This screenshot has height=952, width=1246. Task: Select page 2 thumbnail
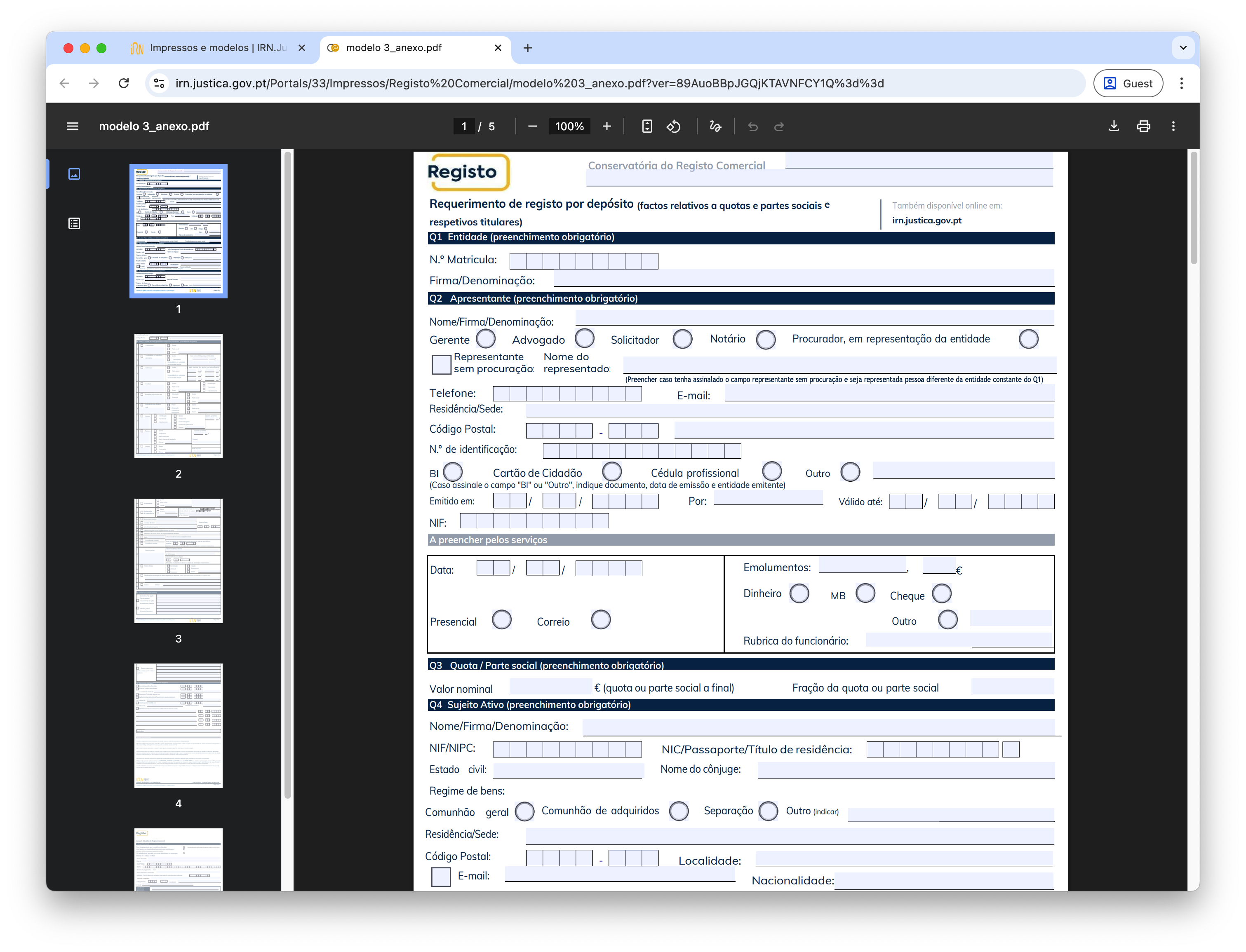click(178, 396)
